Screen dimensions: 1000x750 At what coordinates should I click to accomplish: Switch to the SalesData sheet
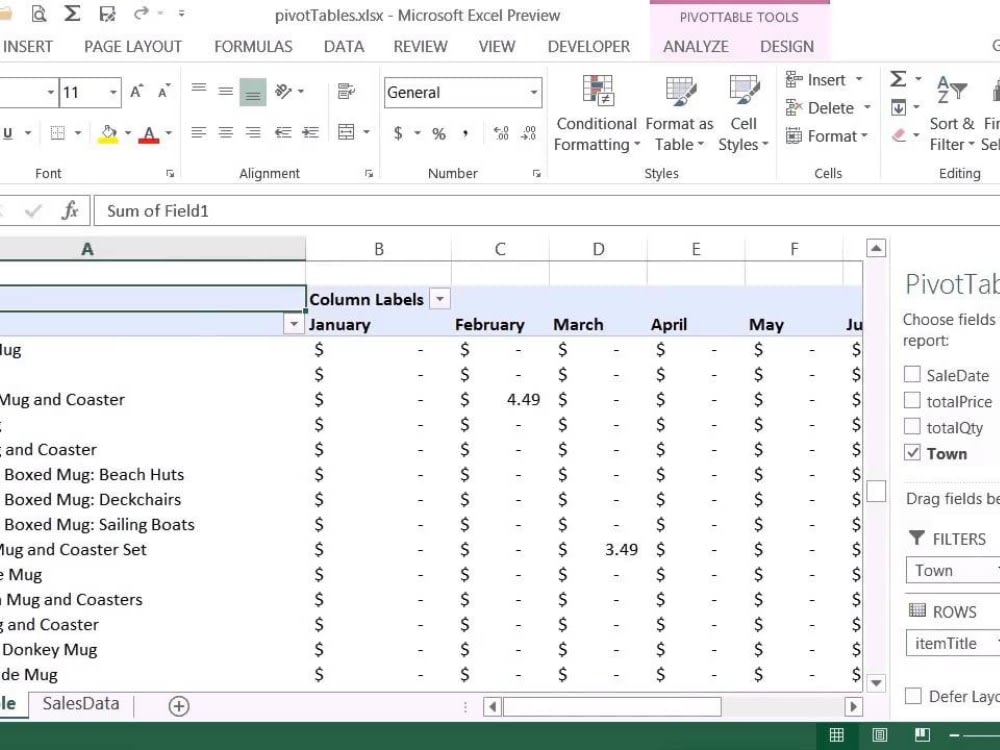[x=80, y=703]
